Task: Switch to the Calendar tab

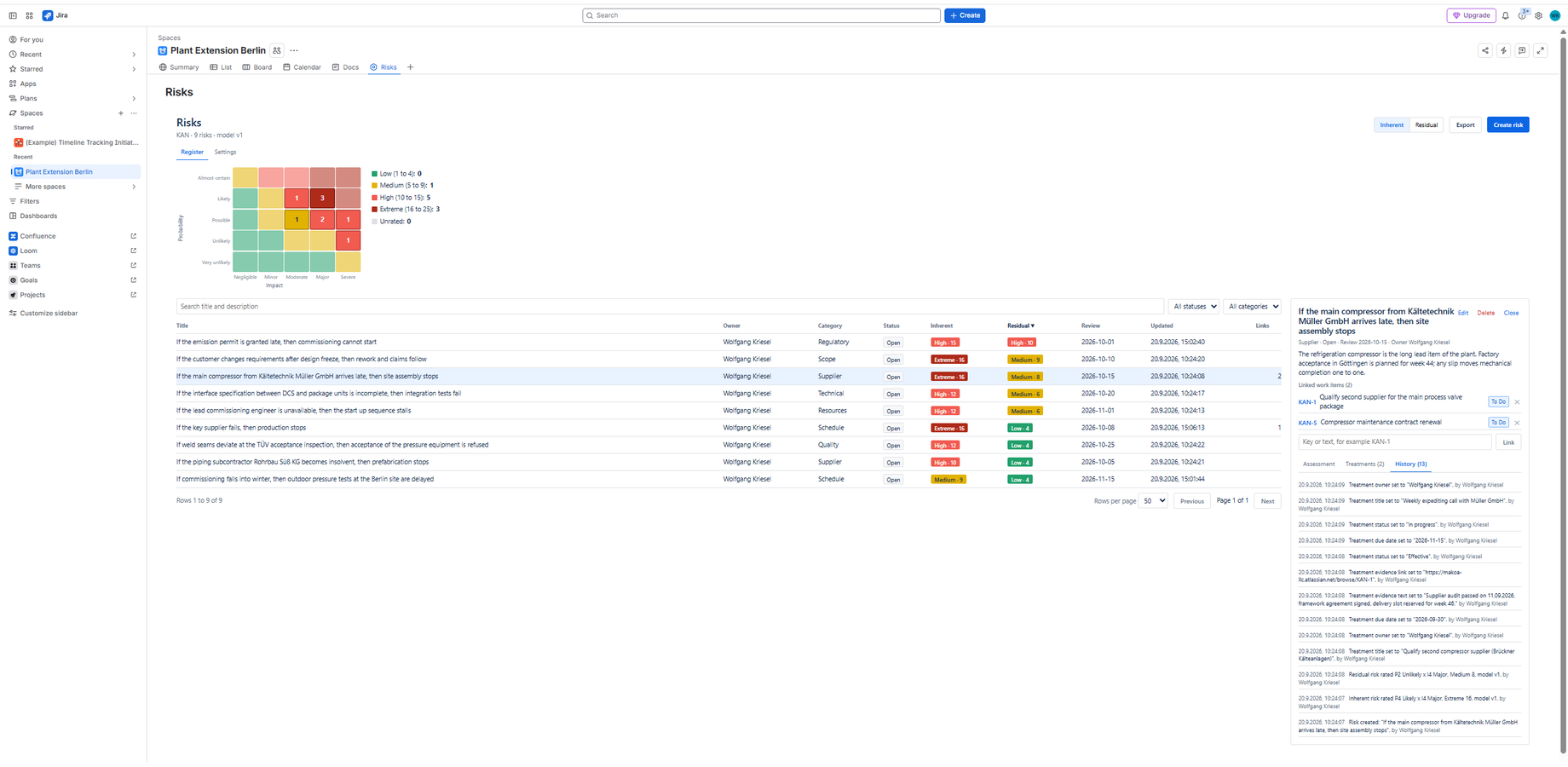Action: pyautogui.click(x=302, y=67)
